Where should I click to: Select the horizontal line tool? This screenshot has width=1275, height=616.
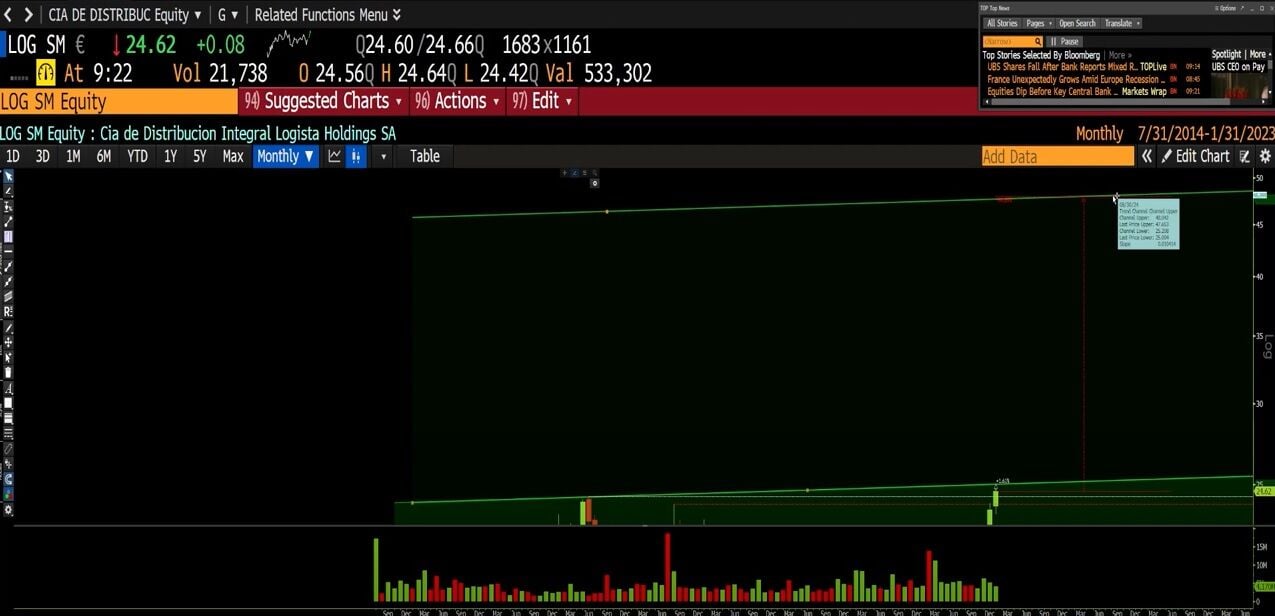click(8, 251)
